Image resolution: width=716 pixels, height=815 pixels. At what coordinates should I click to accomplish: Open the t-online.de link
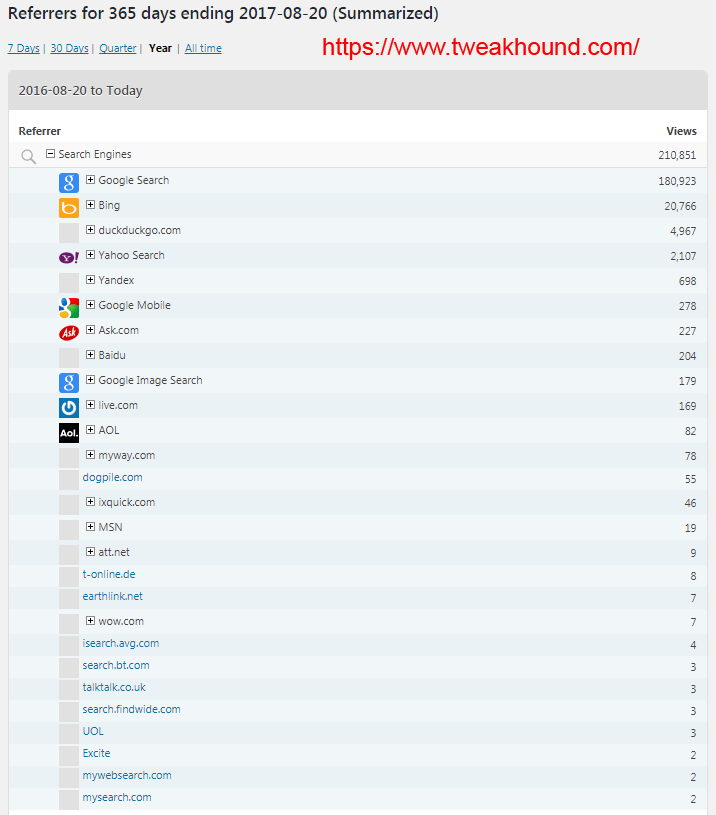[109, 574]
